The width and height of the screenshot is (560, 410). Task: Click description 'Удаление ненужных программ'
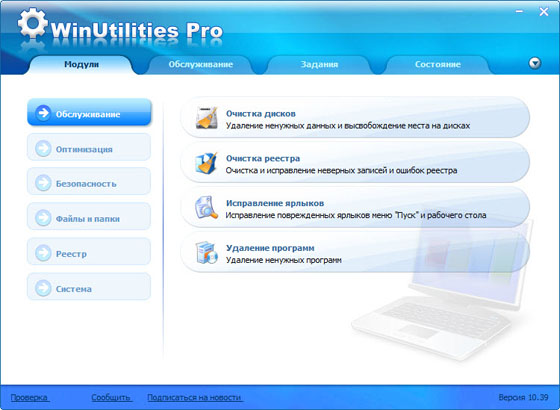(284, 260)
